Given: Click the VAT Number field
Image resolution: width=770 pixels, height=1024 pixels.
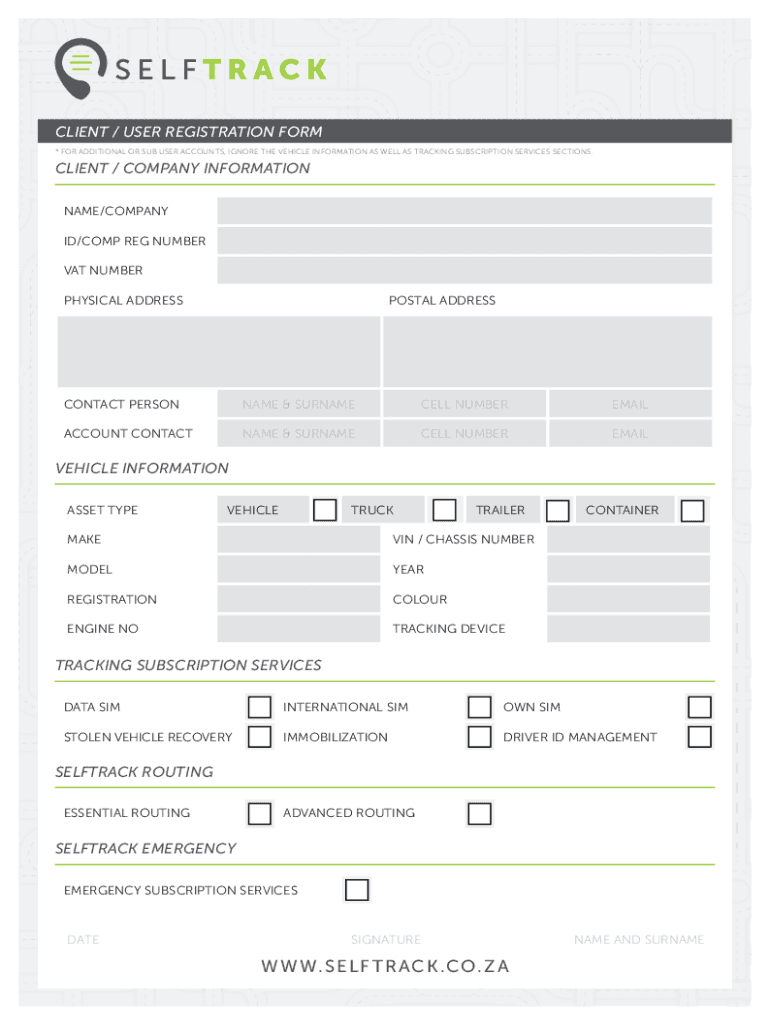Looking at the screenshot, I should pos(464,270).
